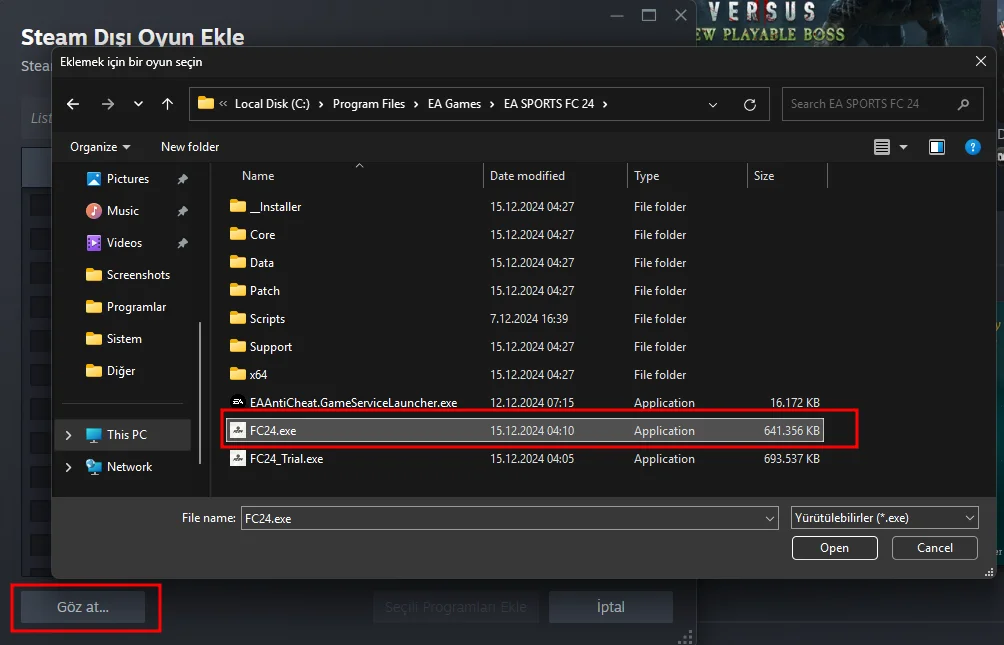
Task: Sort by the Name column header
Action: [258, 176]
